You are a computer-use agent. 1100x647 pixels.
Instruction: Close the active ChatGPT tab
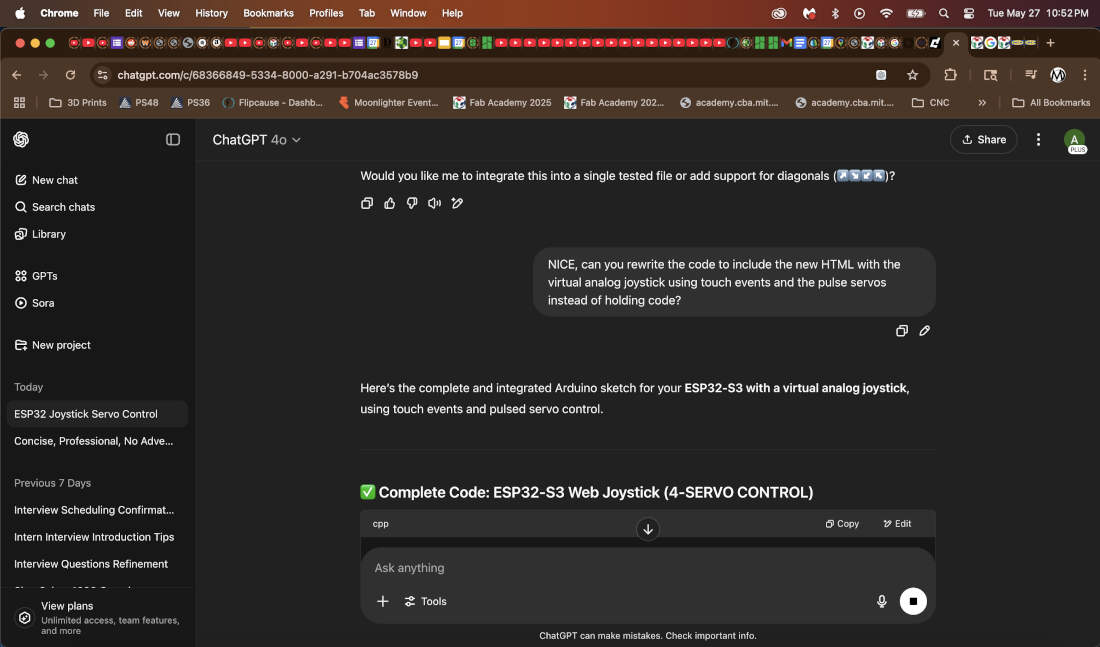tap(955, 43)
